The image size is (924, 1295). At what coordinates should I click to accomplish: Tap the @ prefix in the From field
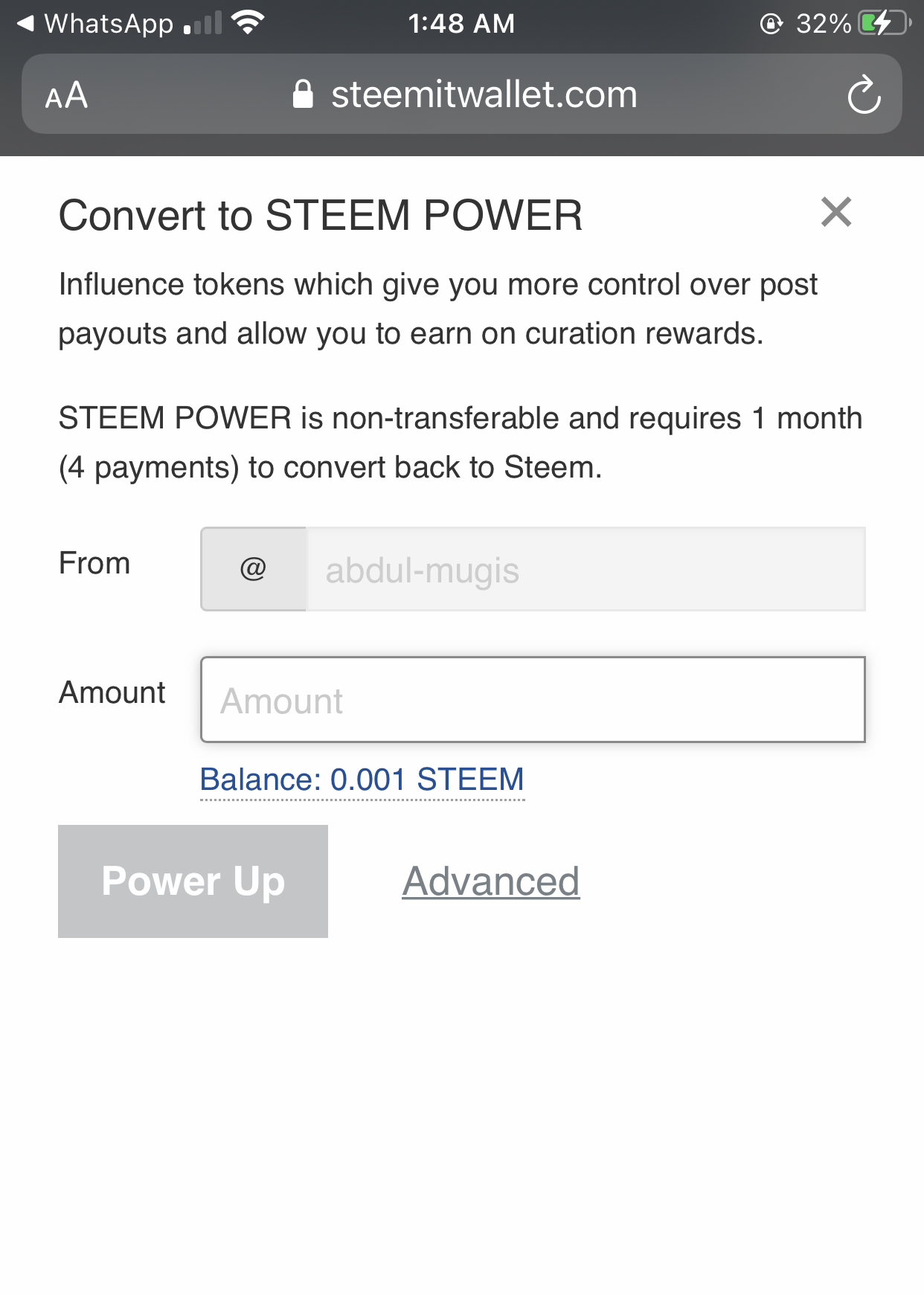pyautogui.click(x=253, y=569)
